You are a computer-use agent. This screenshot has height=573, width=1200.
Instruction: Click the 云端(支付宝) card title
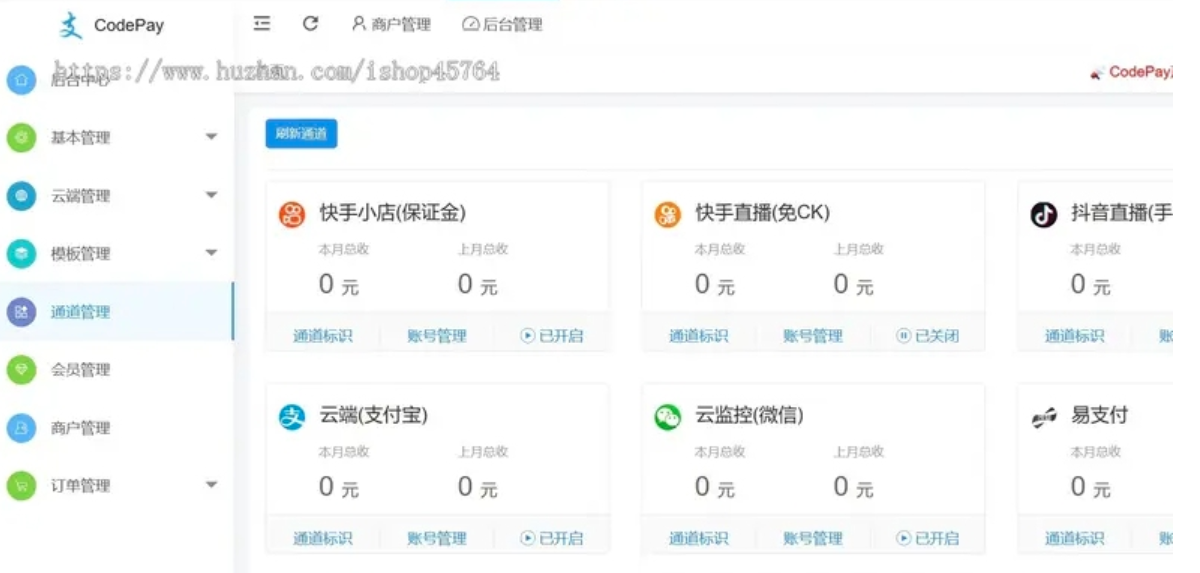tap(373, 415)
